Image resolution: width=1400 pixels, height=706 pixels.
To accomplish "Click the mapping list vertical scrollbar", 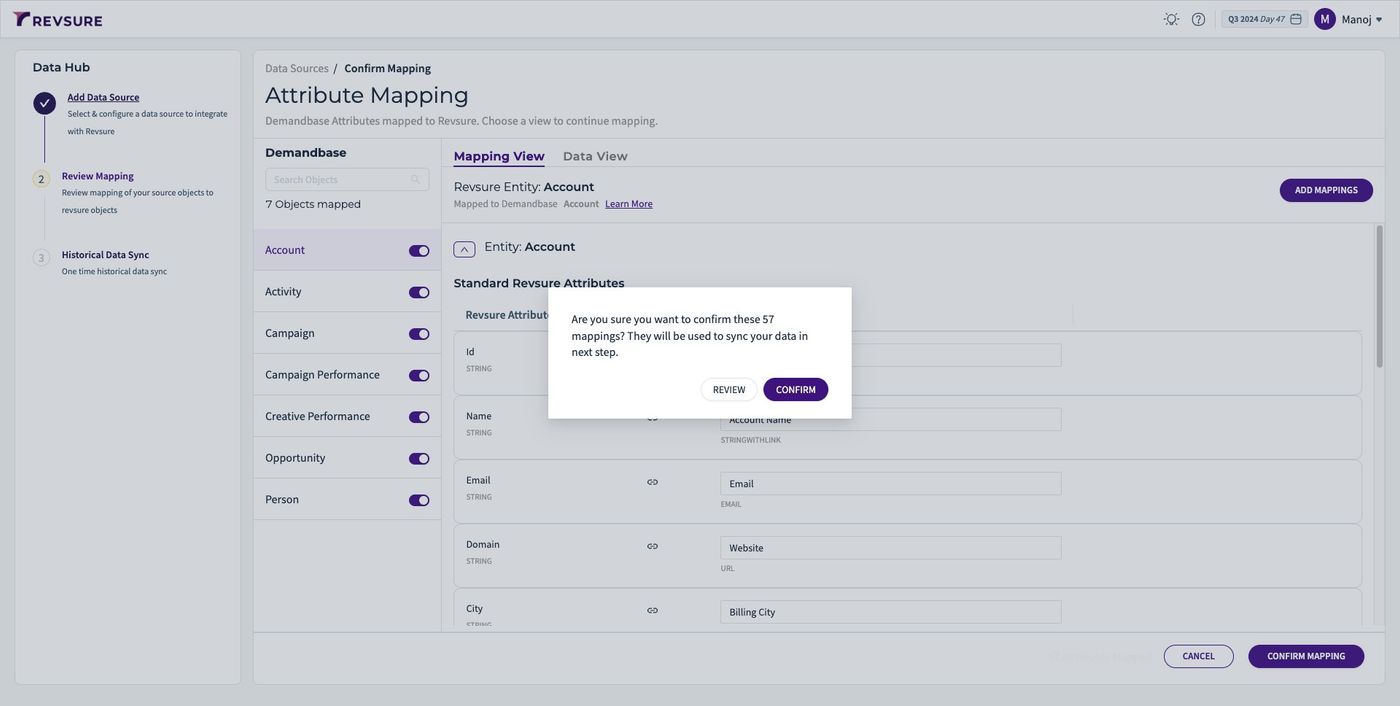I will tap(1380, 297).
